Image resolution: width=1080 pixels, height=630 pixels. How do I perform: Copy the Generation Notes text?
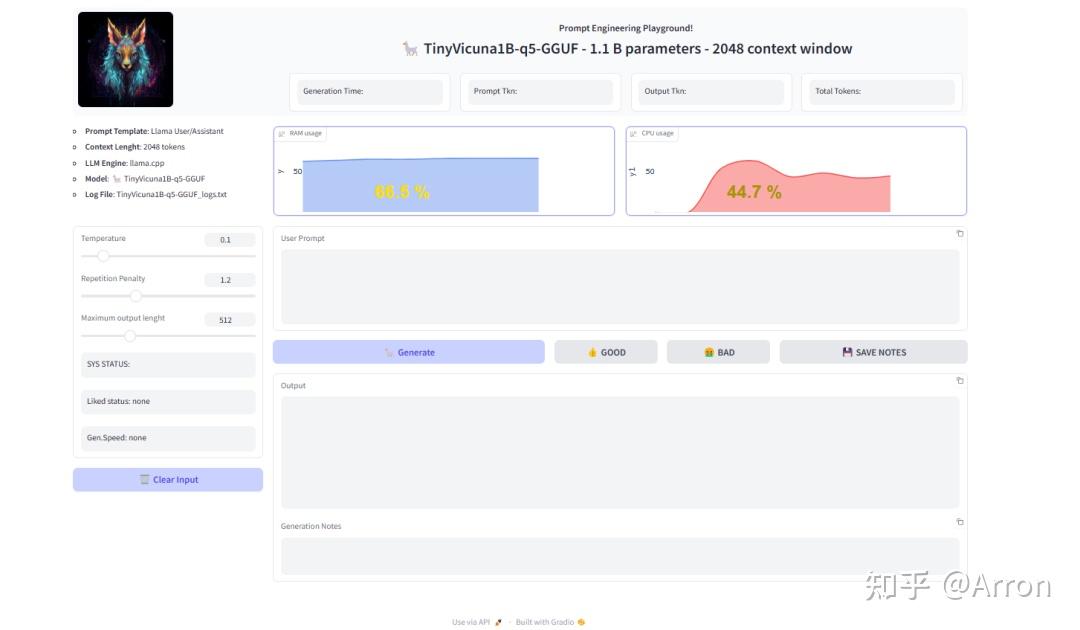960,522
